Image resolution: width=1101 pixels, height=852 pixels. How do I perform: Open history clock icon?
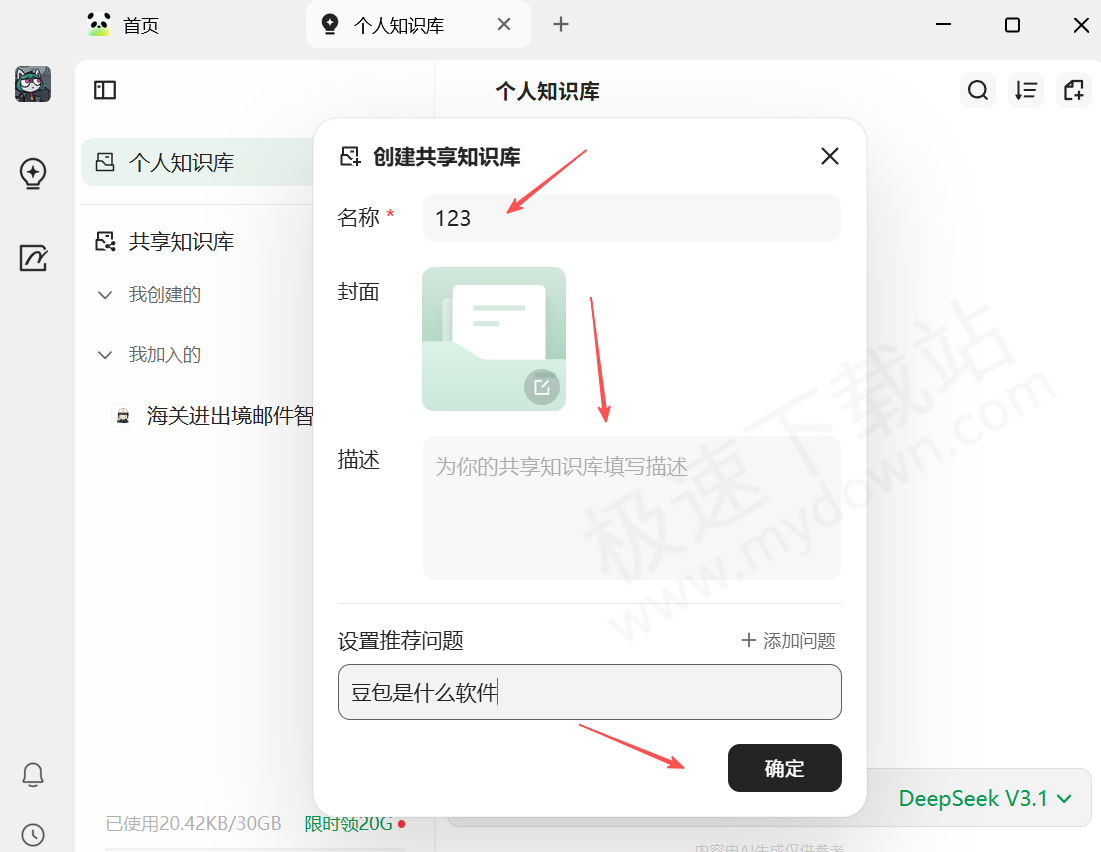pyautogui.click(x=33, y=834)
